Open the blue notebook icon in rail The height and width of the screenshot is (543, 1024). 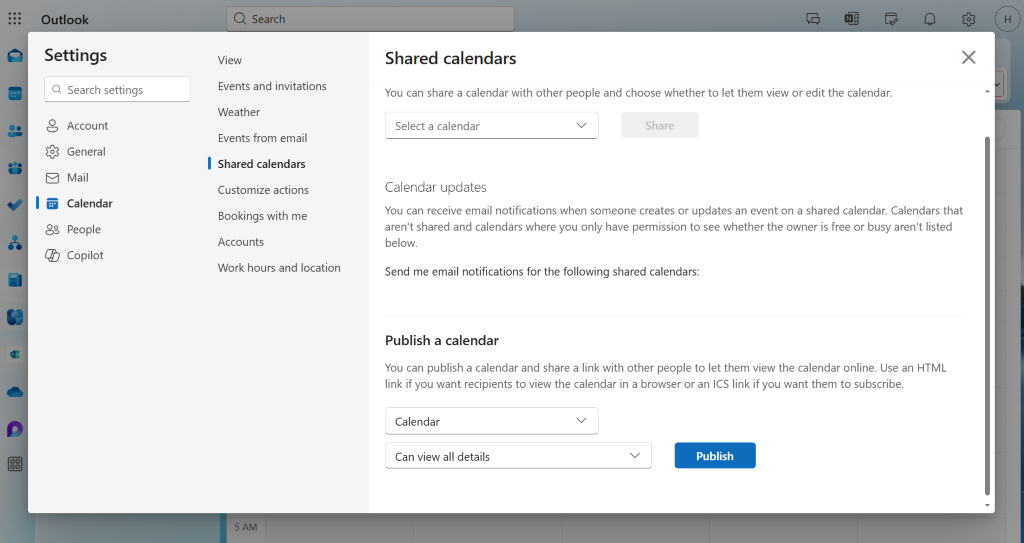click(14, 280)
